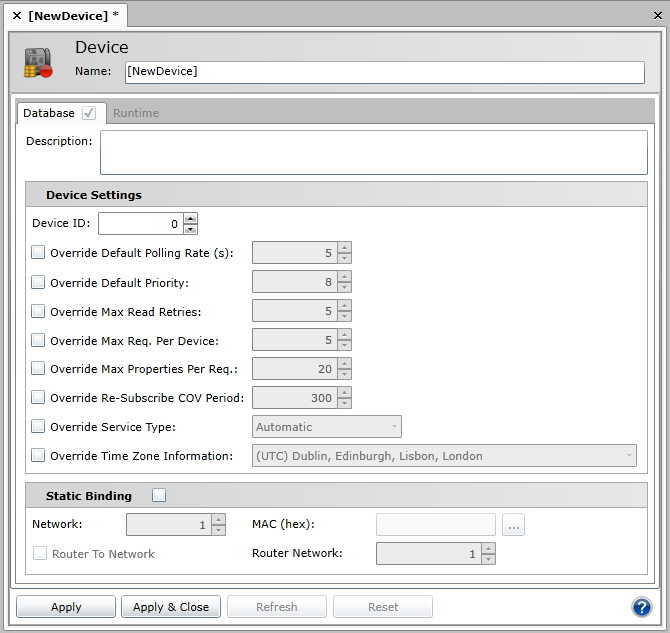Enable Override Time Zone Information checkbox
670x633 pixels.
[39, 455]
